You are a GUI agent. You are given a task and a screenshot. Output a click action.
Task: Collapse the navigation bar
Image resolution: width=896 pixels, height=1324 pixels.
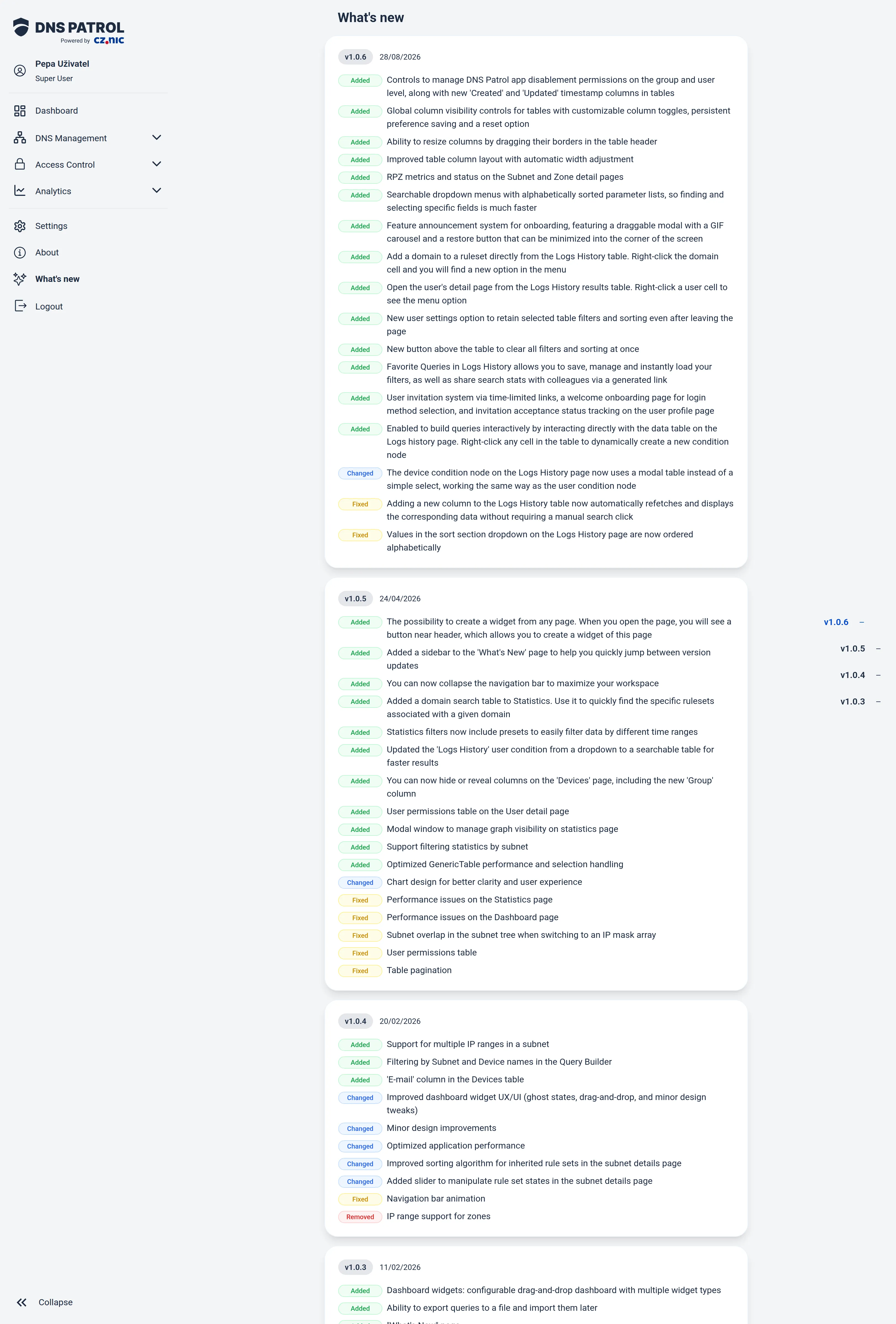[x=55, y=1302]
